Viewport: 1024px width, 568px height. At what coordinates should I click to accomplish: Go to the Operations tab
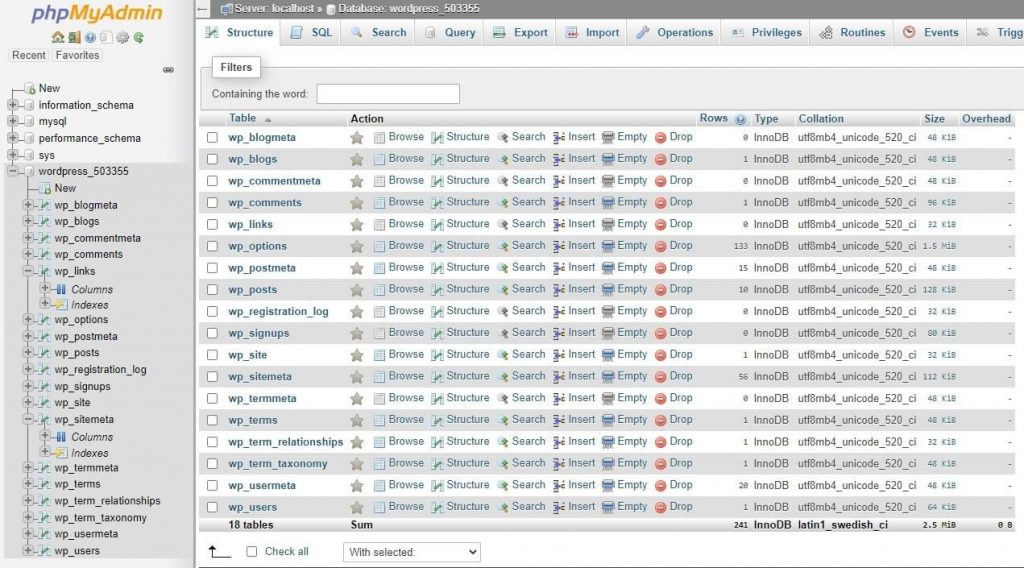(675, 33)
